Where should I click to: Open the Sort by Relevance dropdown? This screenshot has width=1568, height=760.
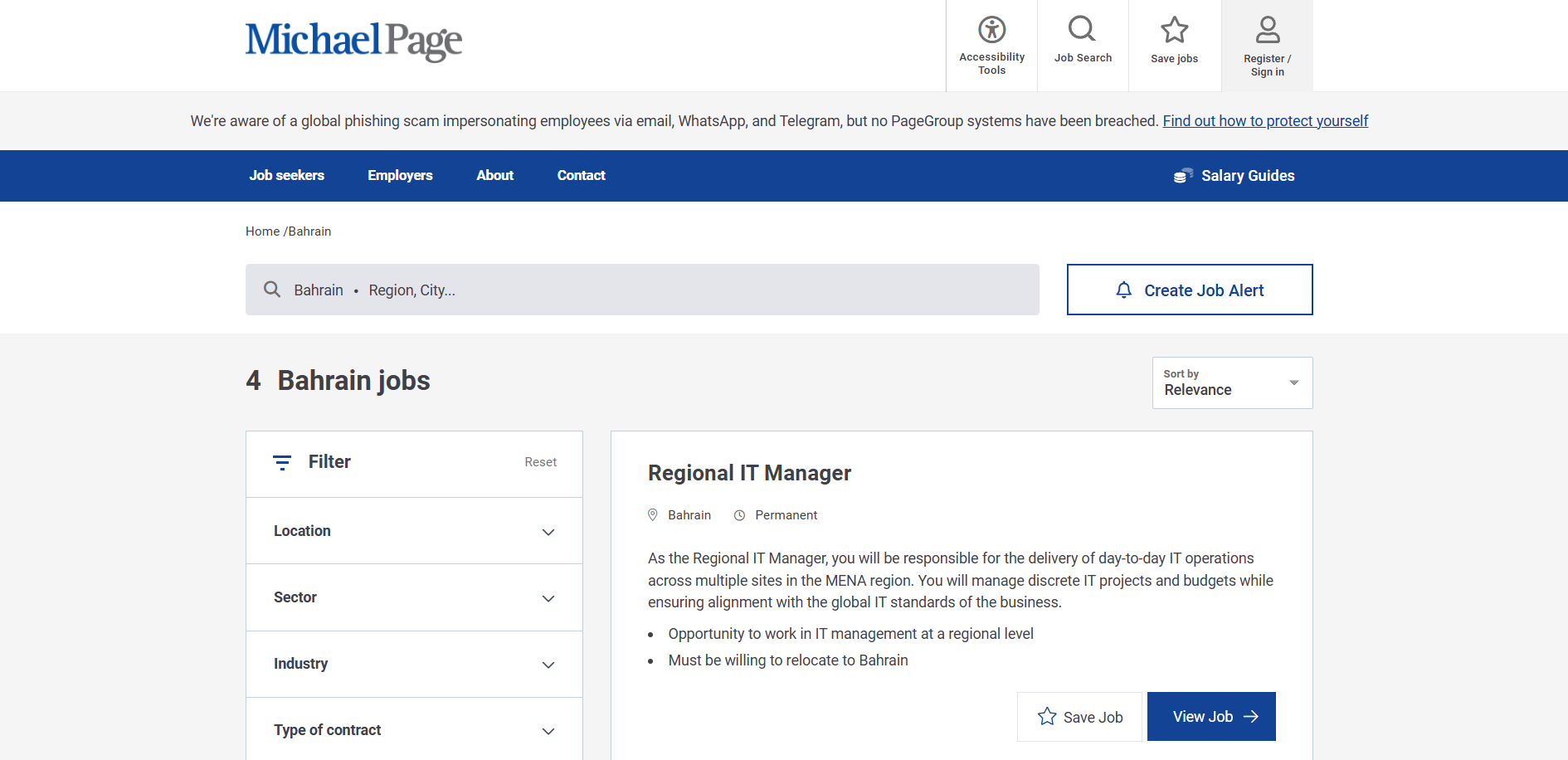tap(1232, 382)
